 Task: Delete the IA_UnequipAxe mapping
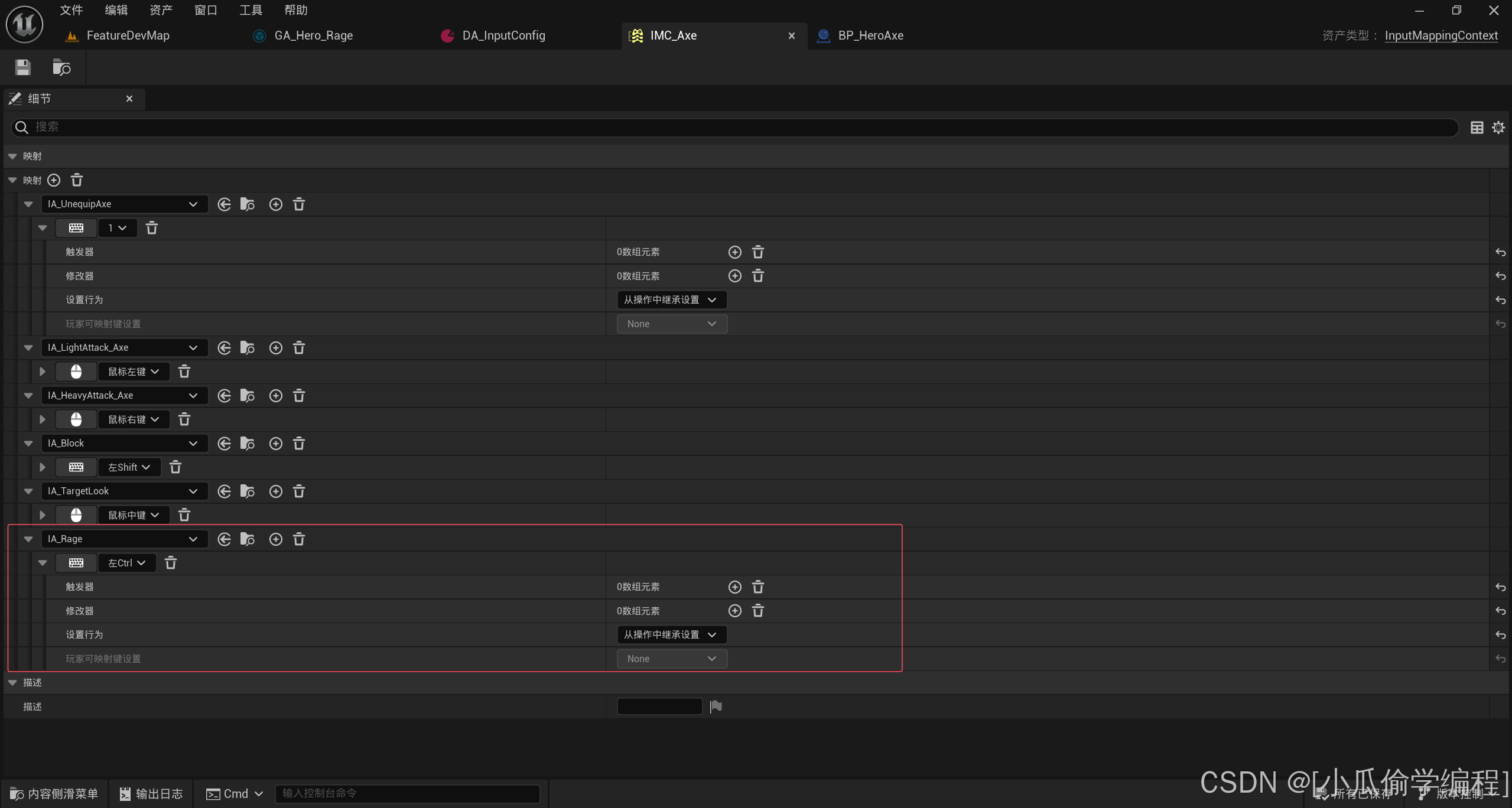pyautogui.click(x=299, y=204)
